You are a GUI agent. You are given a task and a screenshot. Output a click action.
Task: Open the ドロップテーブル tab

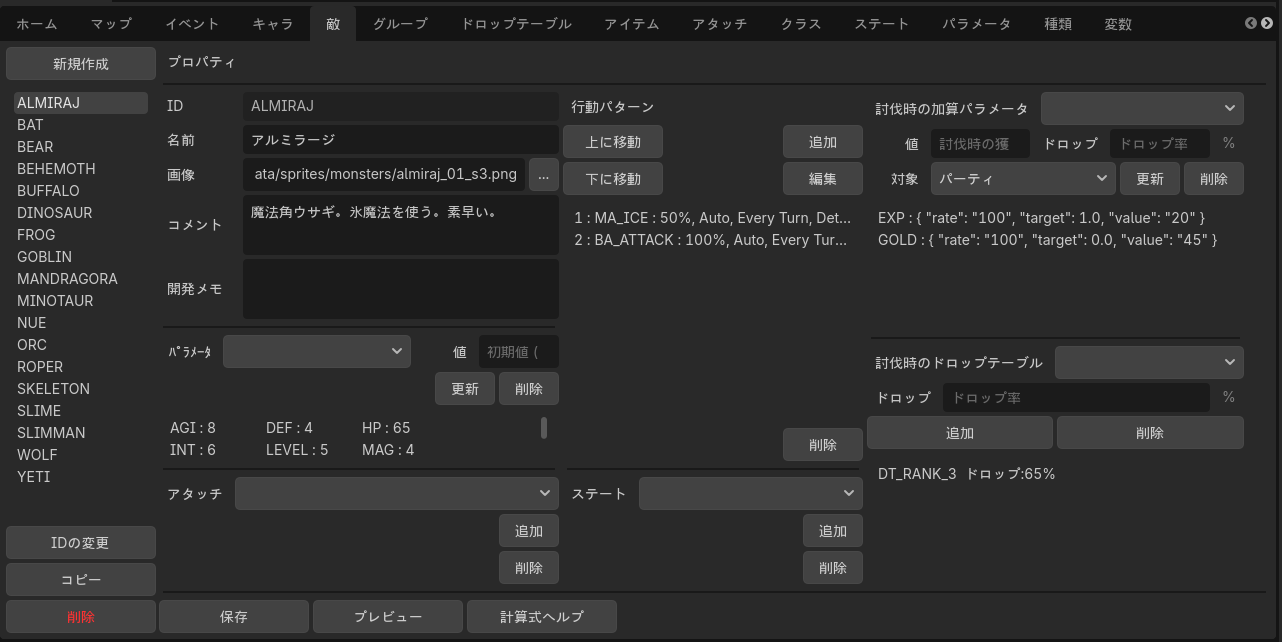(516, 24)
